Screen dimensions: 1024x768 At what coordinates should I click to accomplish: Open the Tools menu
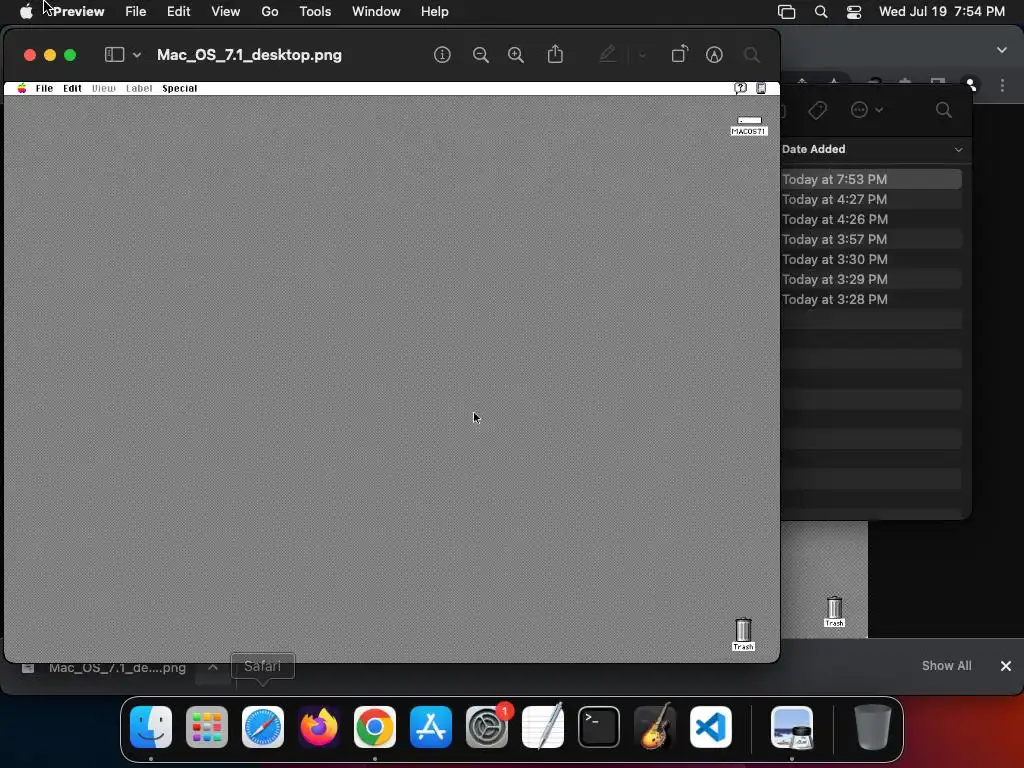315,12
